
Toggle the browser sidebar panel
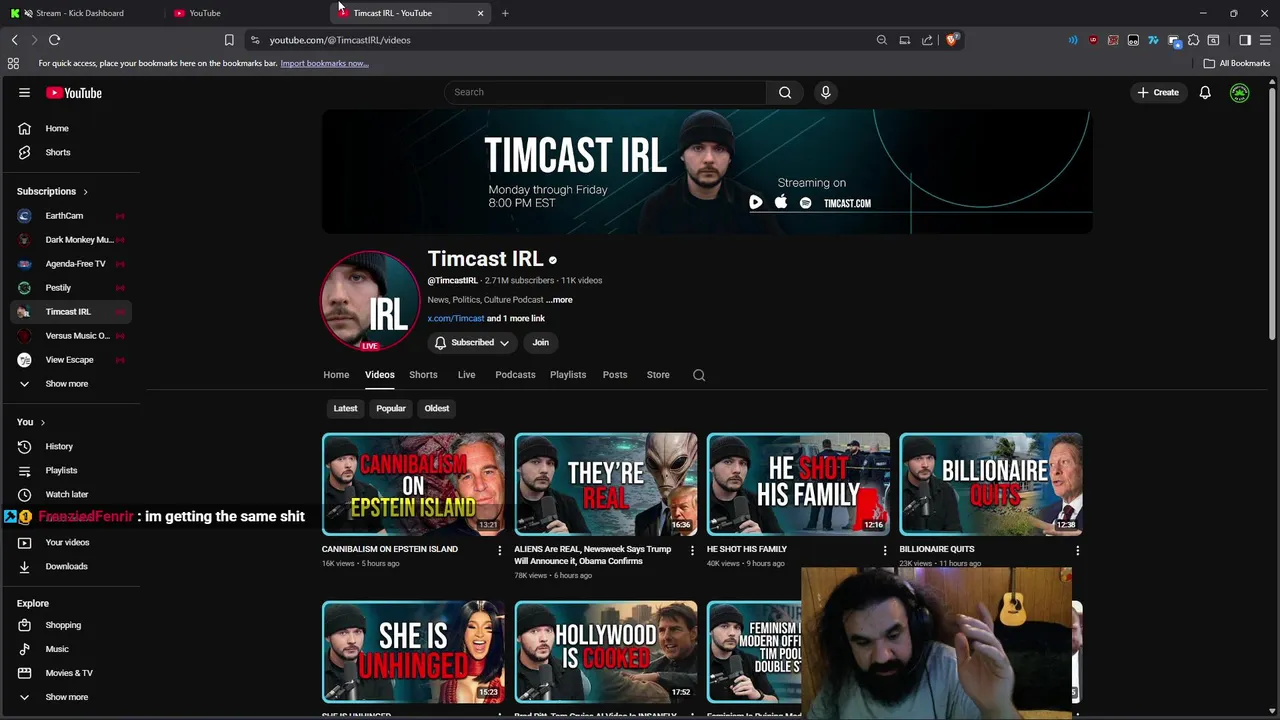(x=1245, y=40)
